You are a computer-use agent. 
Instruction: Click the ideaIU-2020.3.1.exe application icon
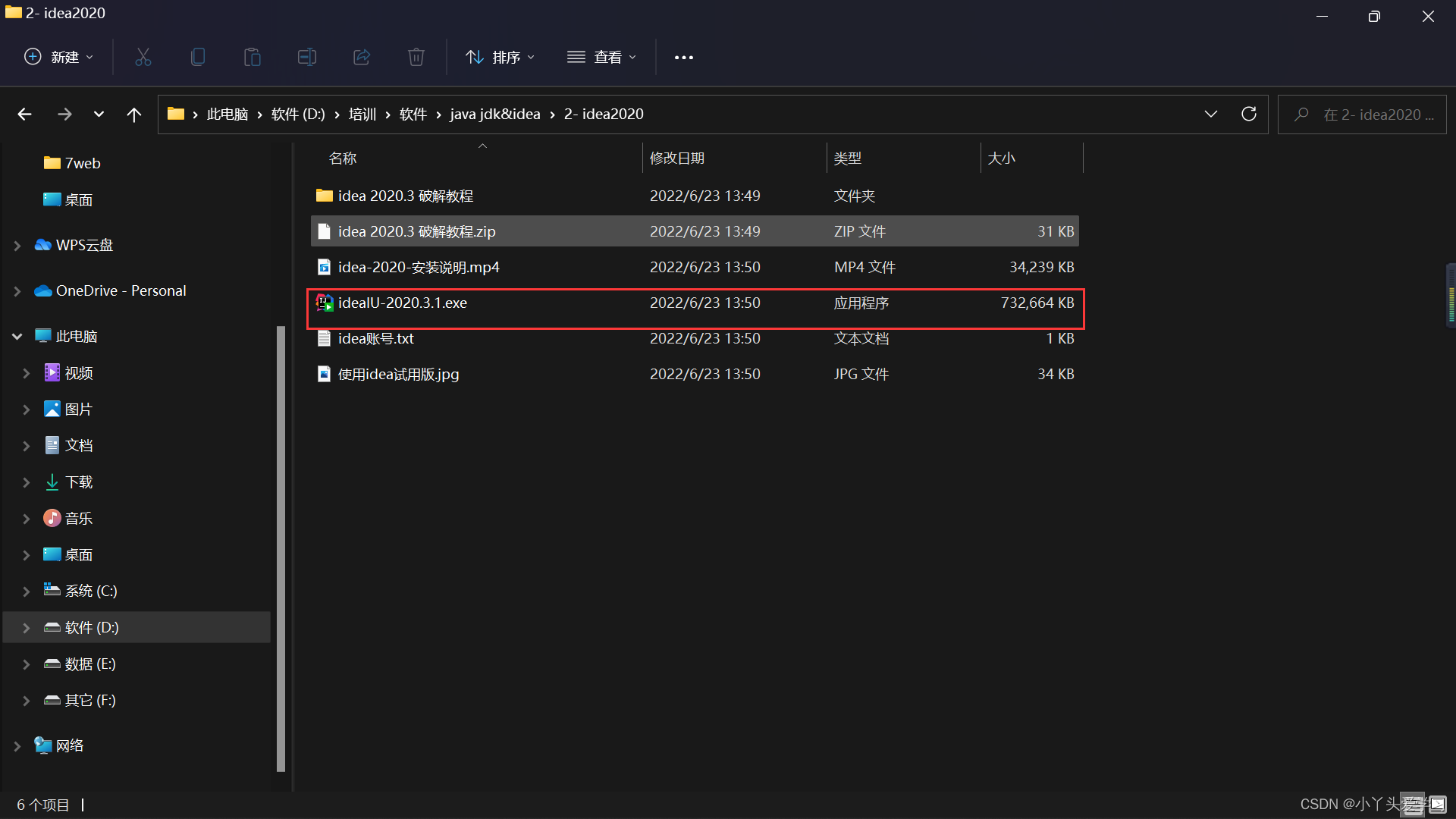pos(325,303)
